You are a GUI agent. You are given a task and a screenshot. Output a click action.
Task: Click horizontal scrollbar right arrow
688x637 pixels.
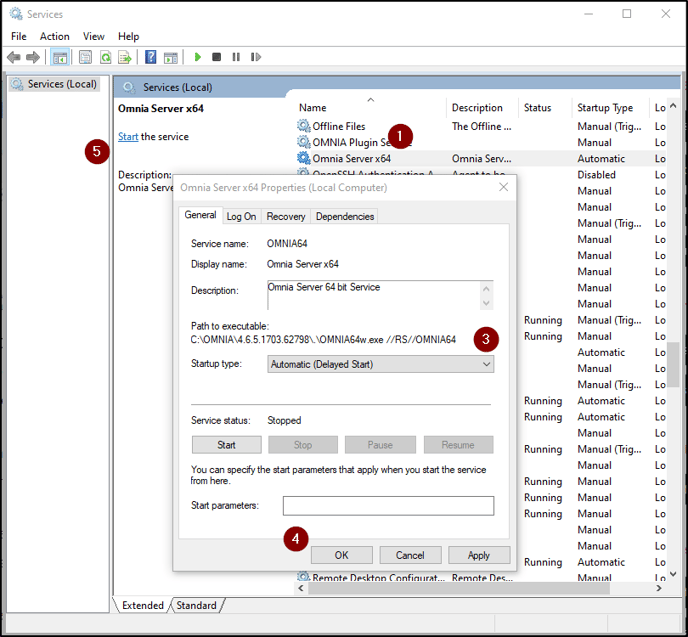[x=659, y=588]
